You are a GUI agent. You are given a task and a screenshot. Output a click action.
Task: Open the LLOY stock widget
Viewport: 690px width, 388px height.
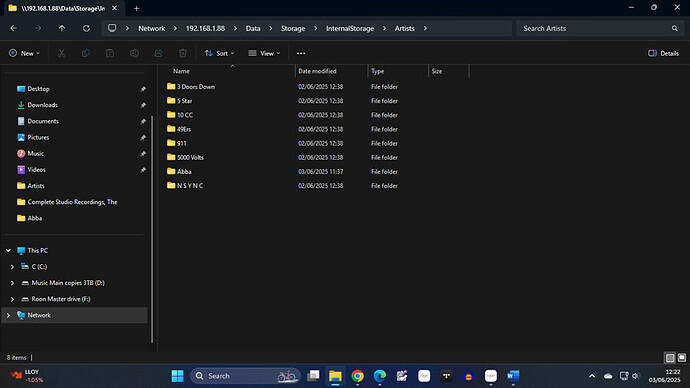tap(26, 376)
